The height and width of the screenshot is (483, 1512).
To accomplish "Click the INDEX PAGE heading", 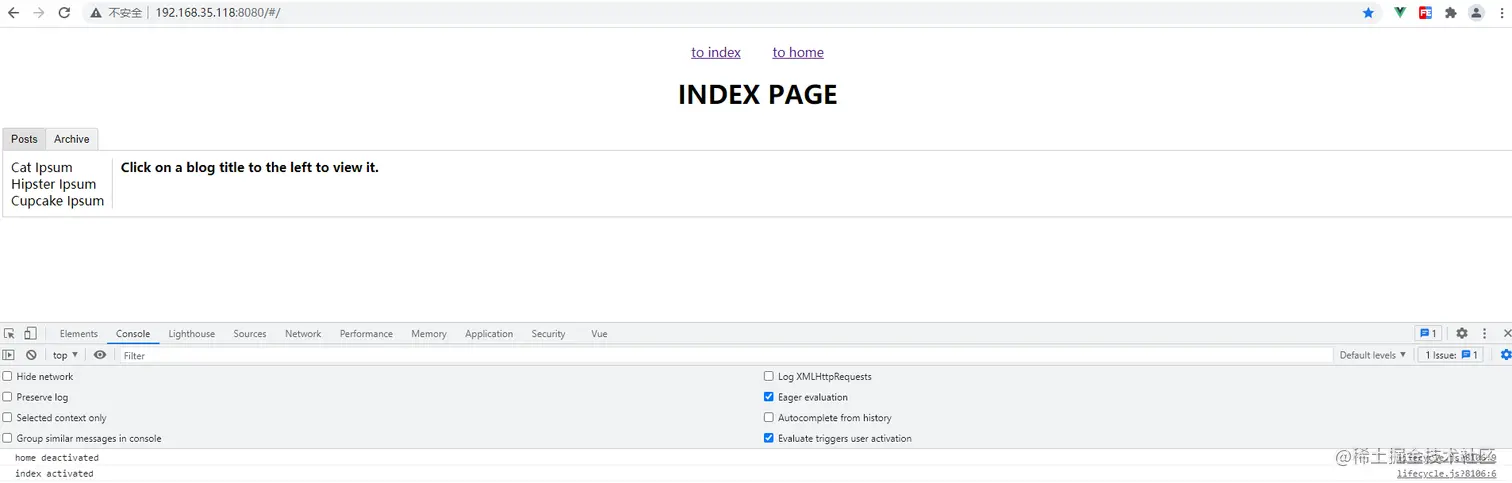I will pyautogui.click(x=757, y=94).
